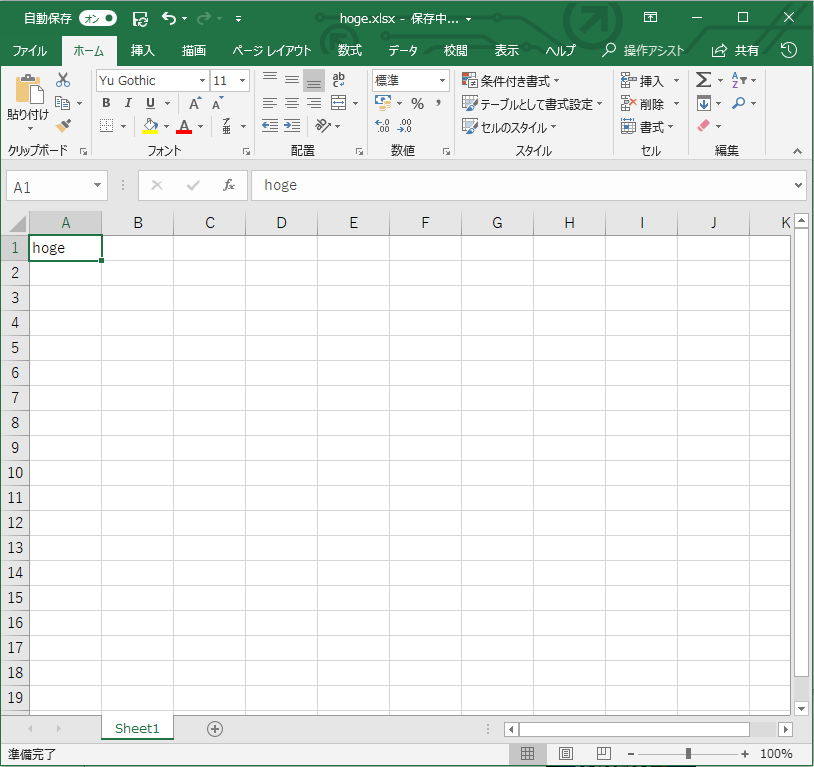Click 挿入 cells button in Cells group
Screen dimensions: 814x767
point(643,80)
